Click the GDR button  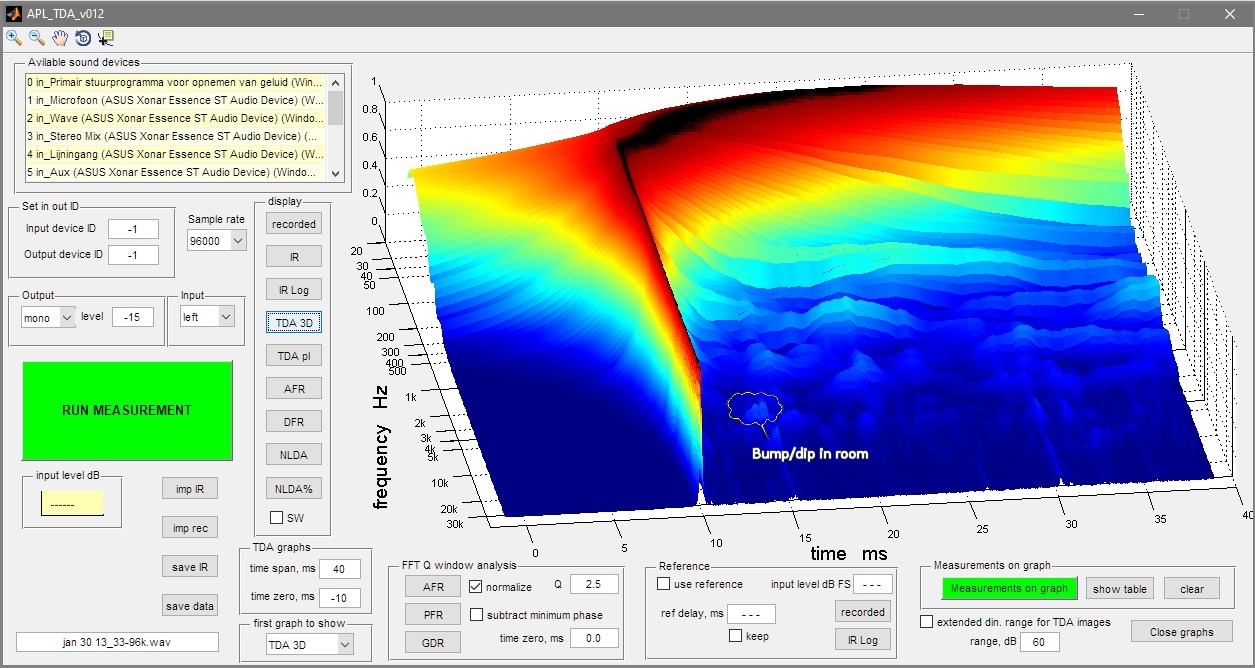[x=433, y=642]
